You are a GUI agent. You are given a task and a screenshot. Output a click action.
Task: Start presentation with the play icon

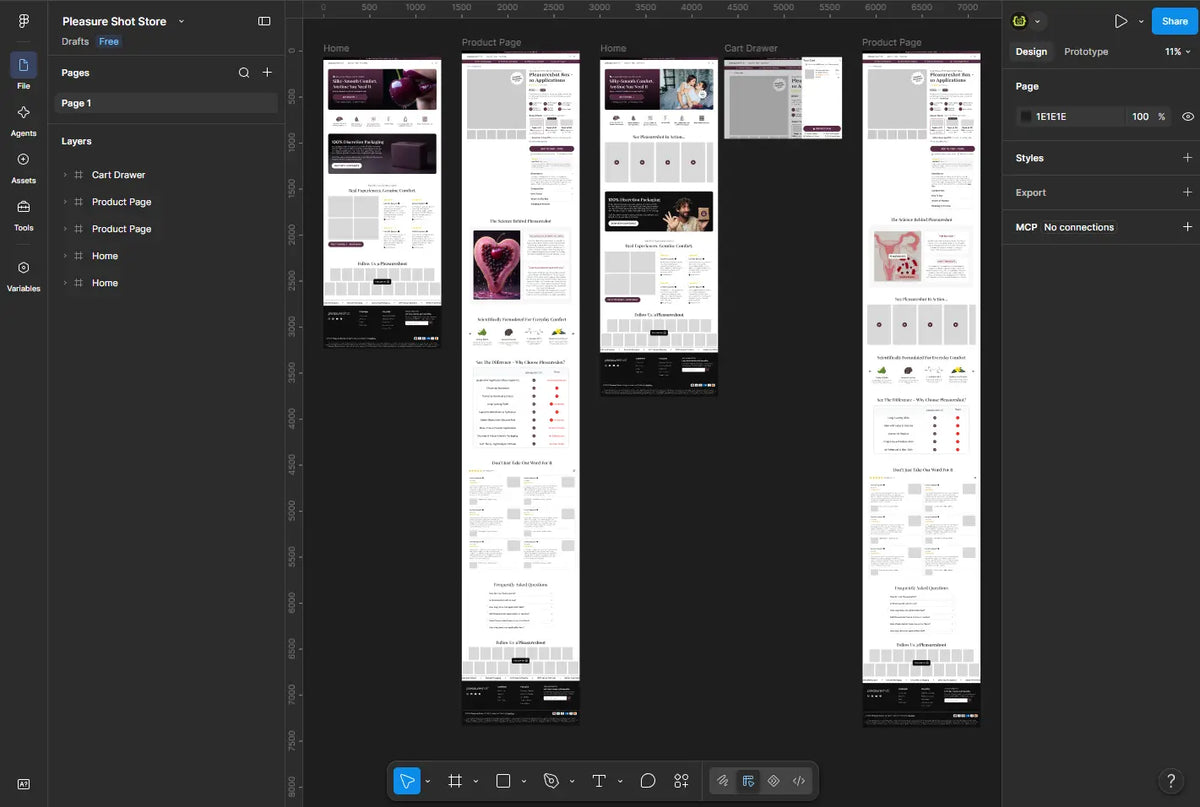pos(1121,21)
